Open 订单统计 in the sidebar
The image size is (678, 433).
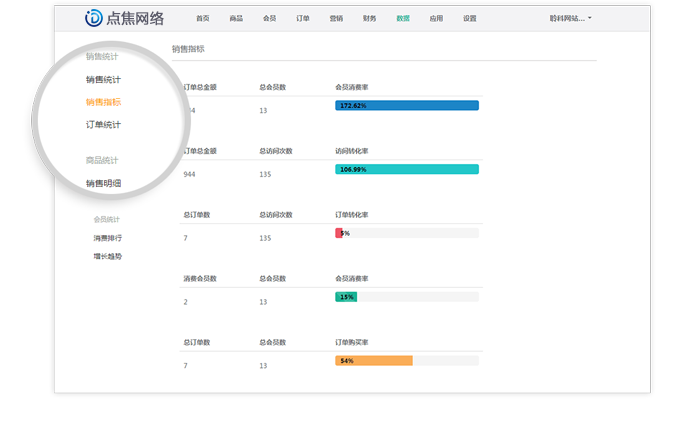click(104, 125)
